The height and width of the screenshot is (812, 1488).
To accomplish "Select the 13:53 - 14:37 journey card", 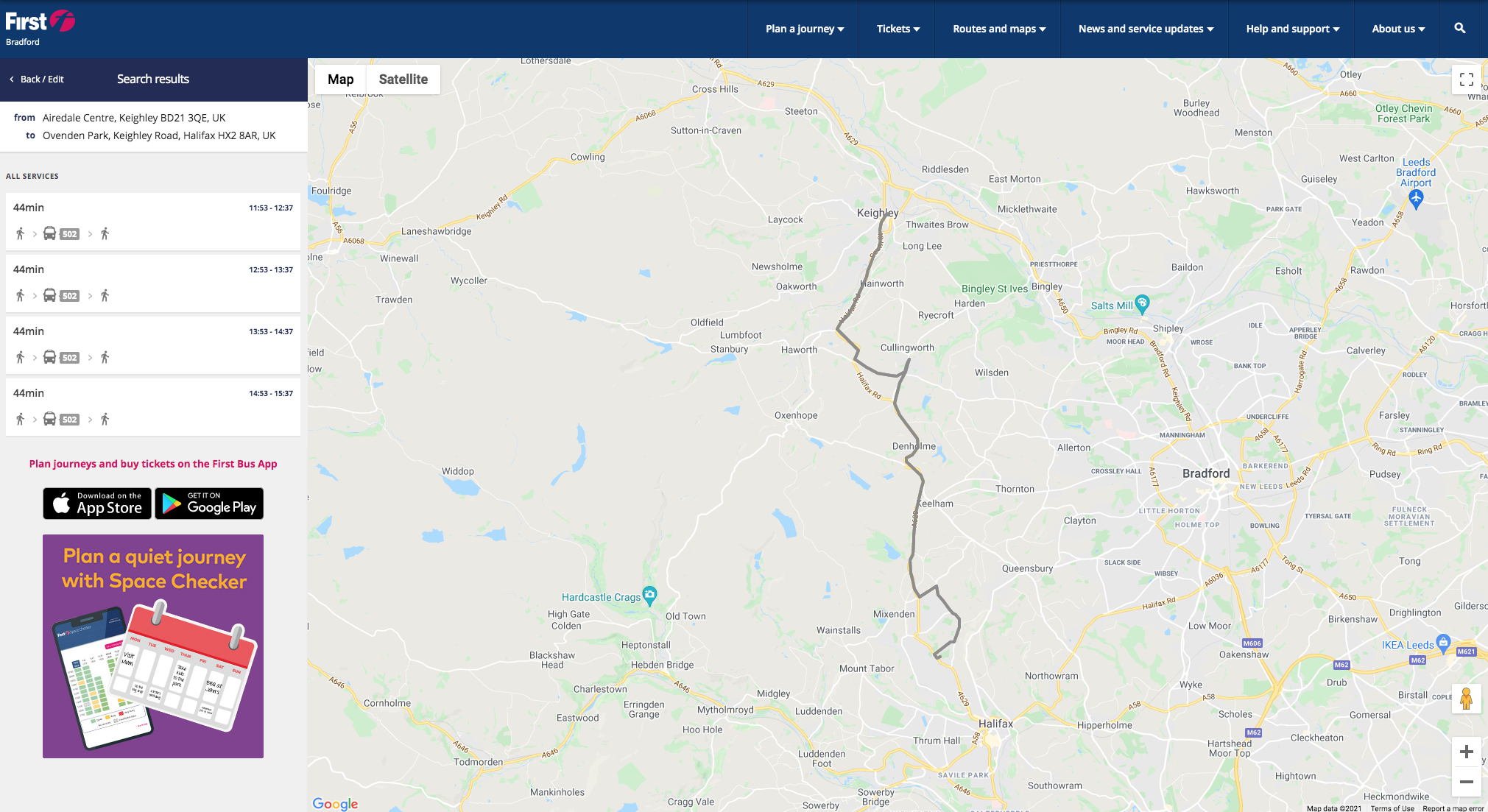I will 153,345.
